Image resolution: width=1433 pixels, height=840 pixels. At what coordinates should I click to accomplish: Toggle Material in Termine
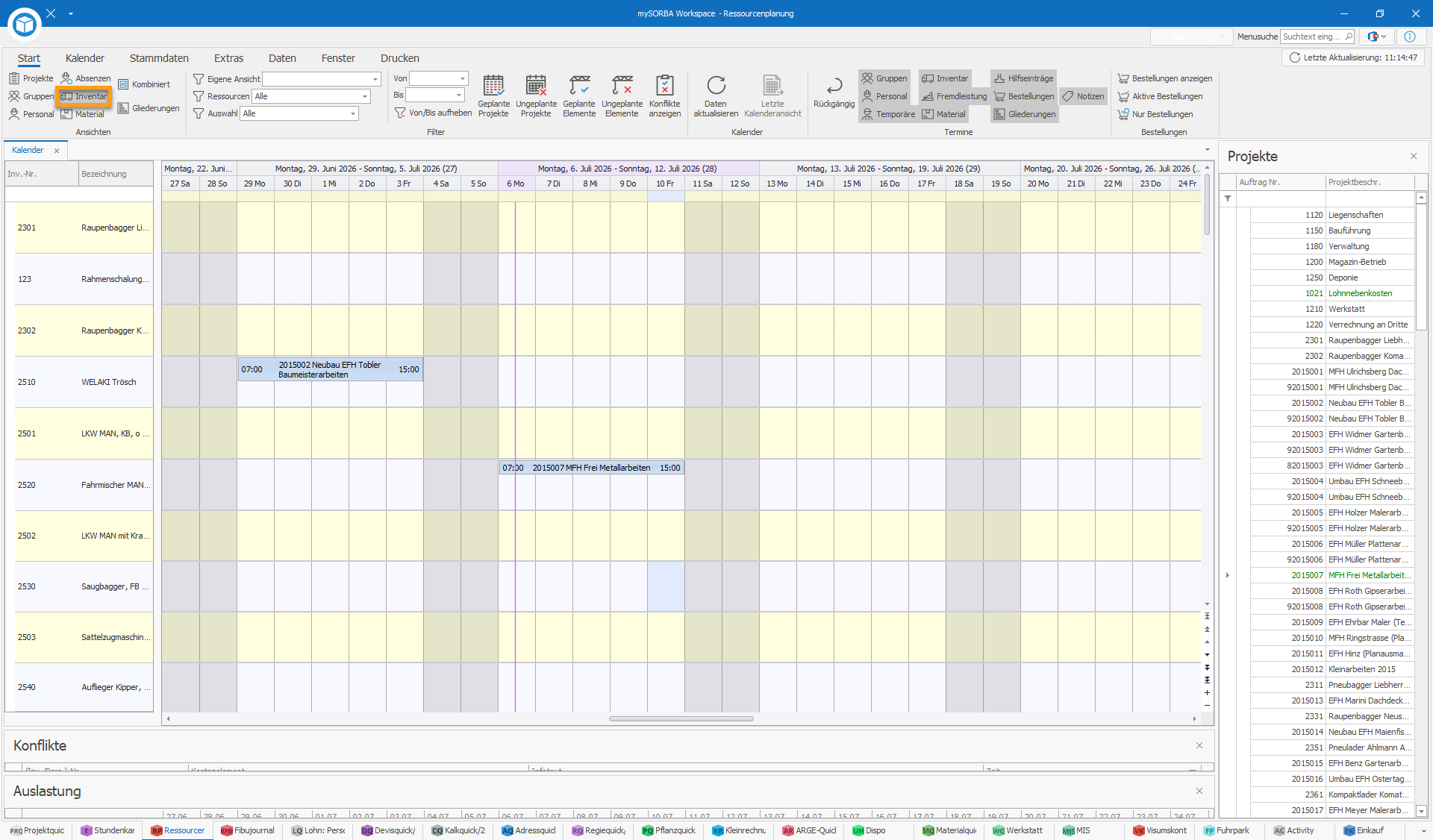[x=943, y=114]
